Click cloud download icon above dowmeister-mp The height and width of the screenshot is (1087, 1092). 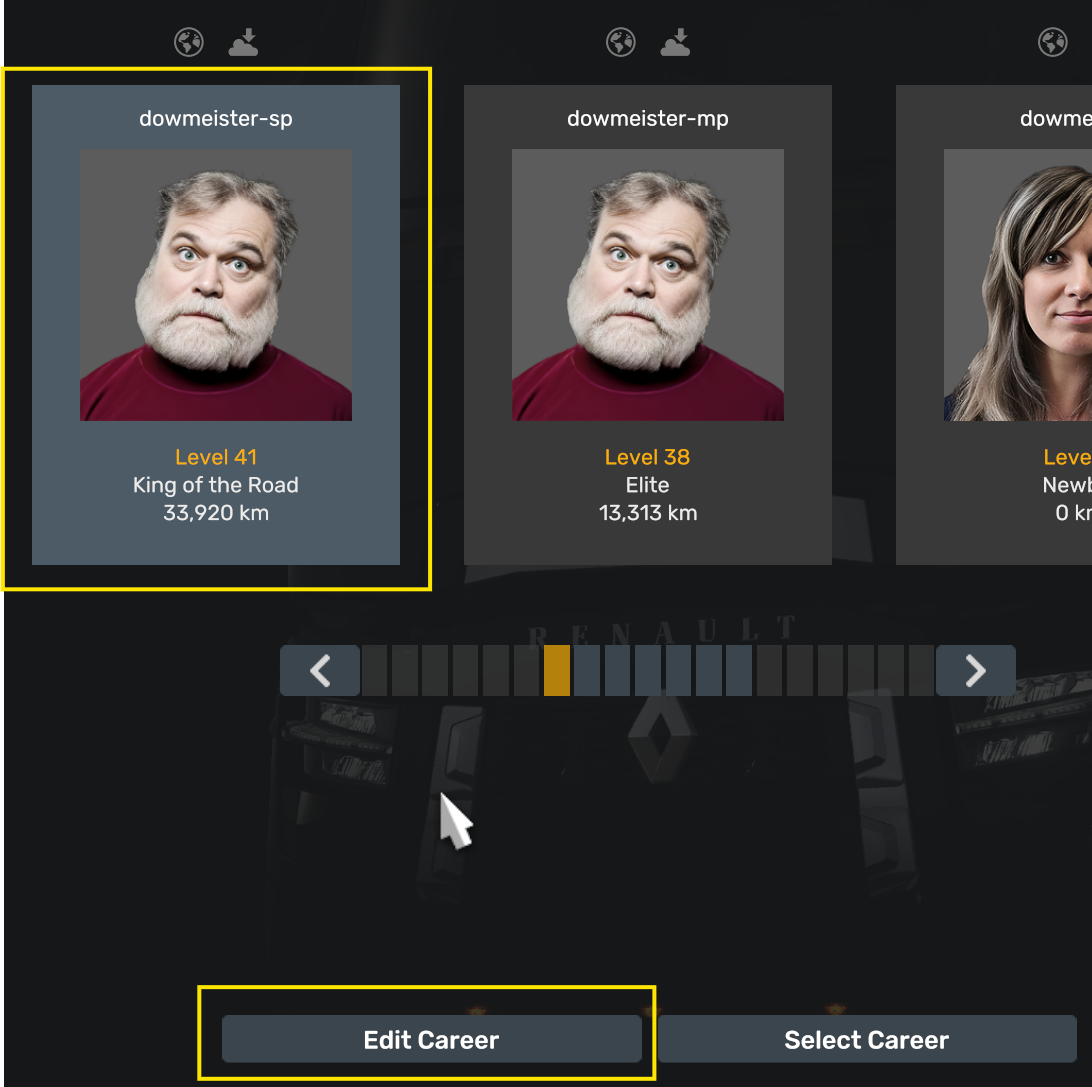point(676,42)
